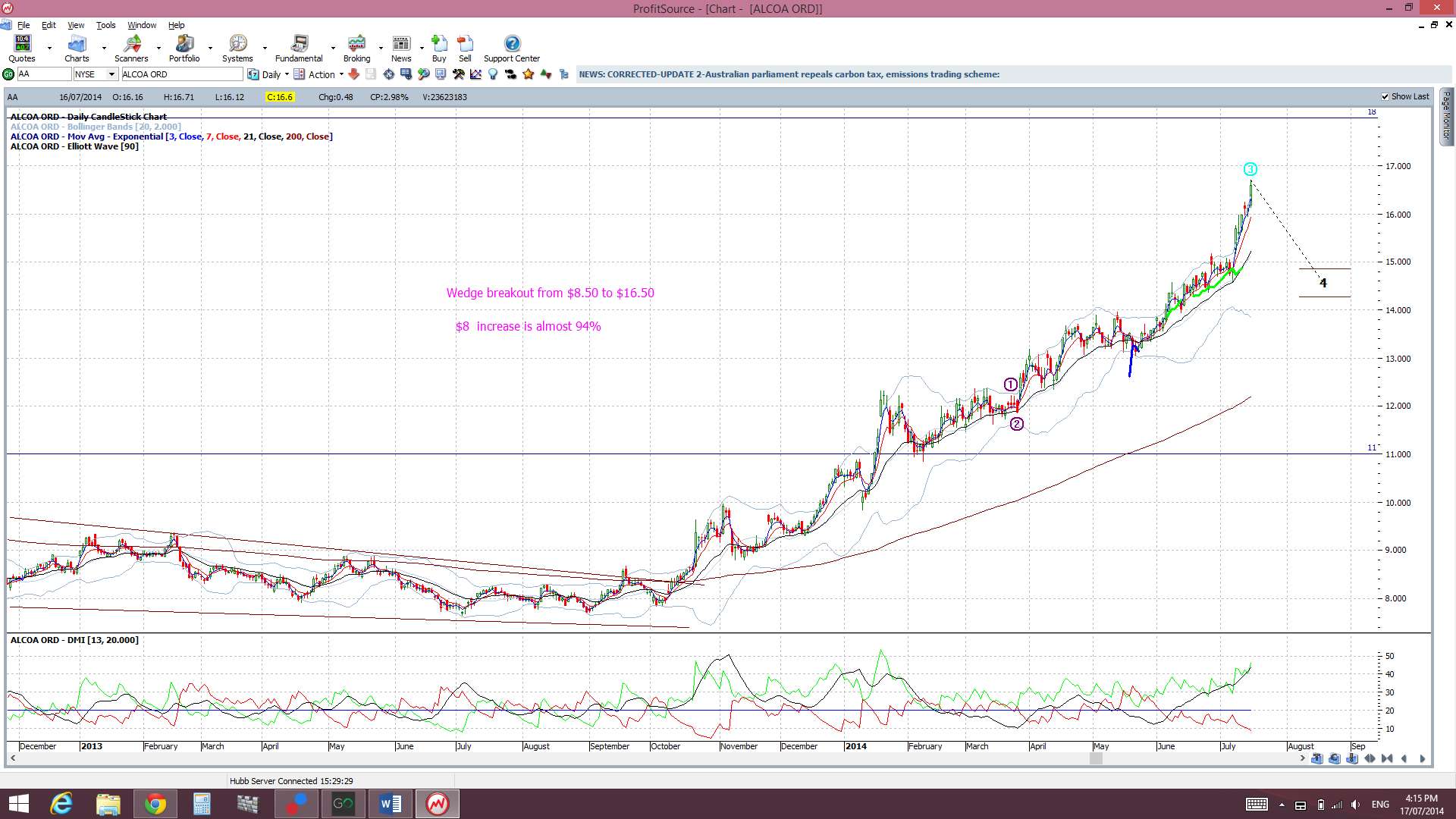Click the tree structure icon before news ticker

[563, 74]
